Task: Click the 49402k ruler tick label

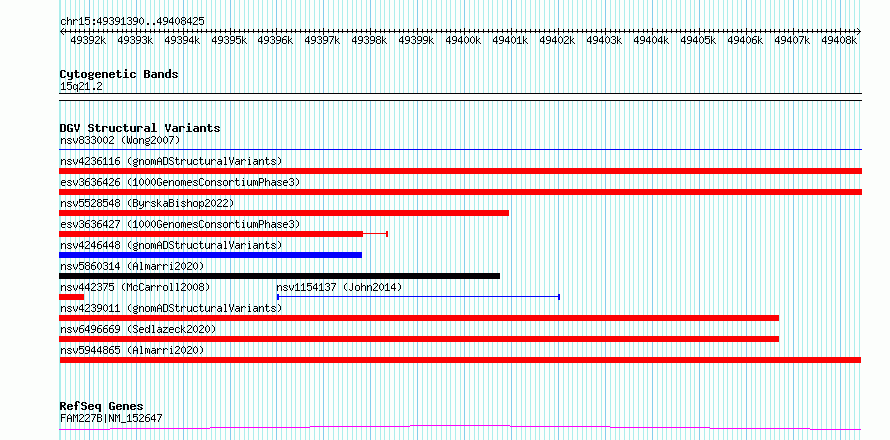Action: (x=558, y=40)
